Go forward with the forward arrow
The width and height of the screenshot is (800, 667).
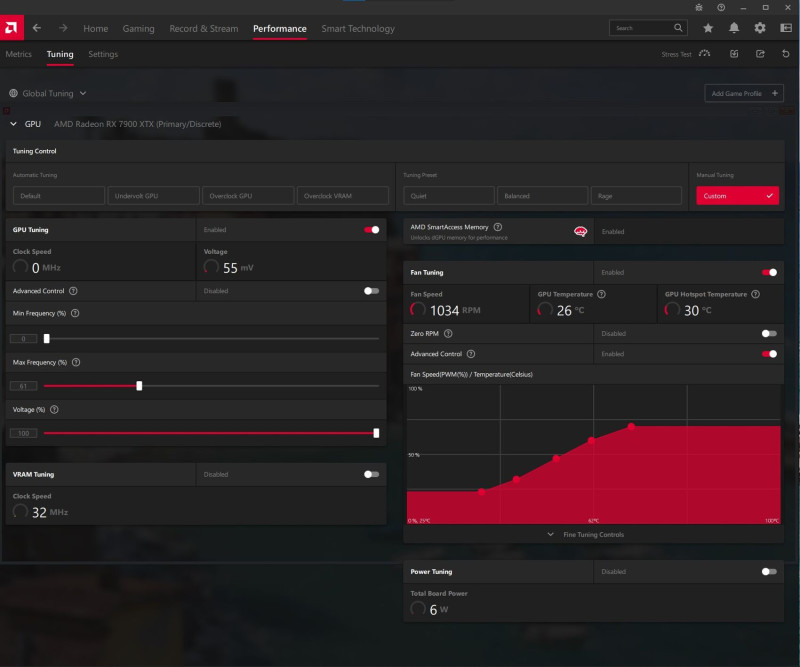[63, 28]
